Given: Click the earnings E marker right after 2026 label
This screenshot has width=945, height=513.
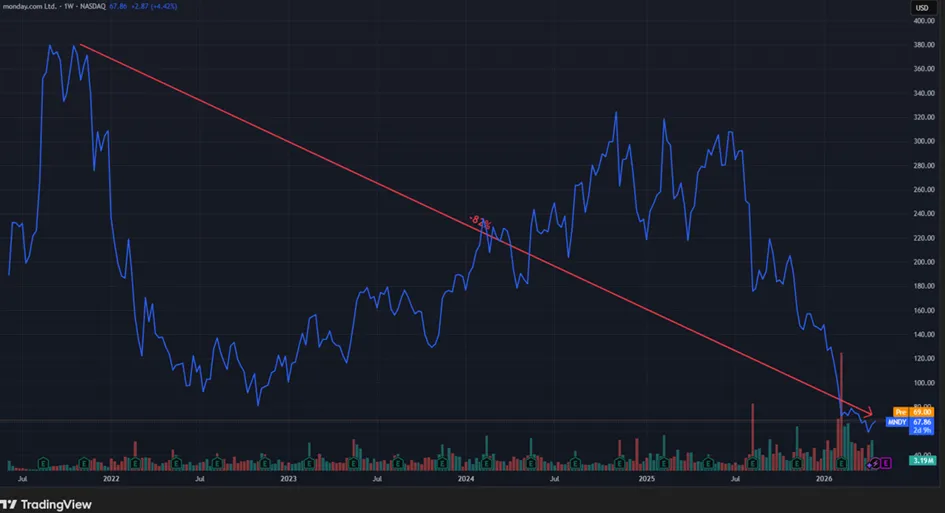Looking at the screenshot, I should [841, 463].
